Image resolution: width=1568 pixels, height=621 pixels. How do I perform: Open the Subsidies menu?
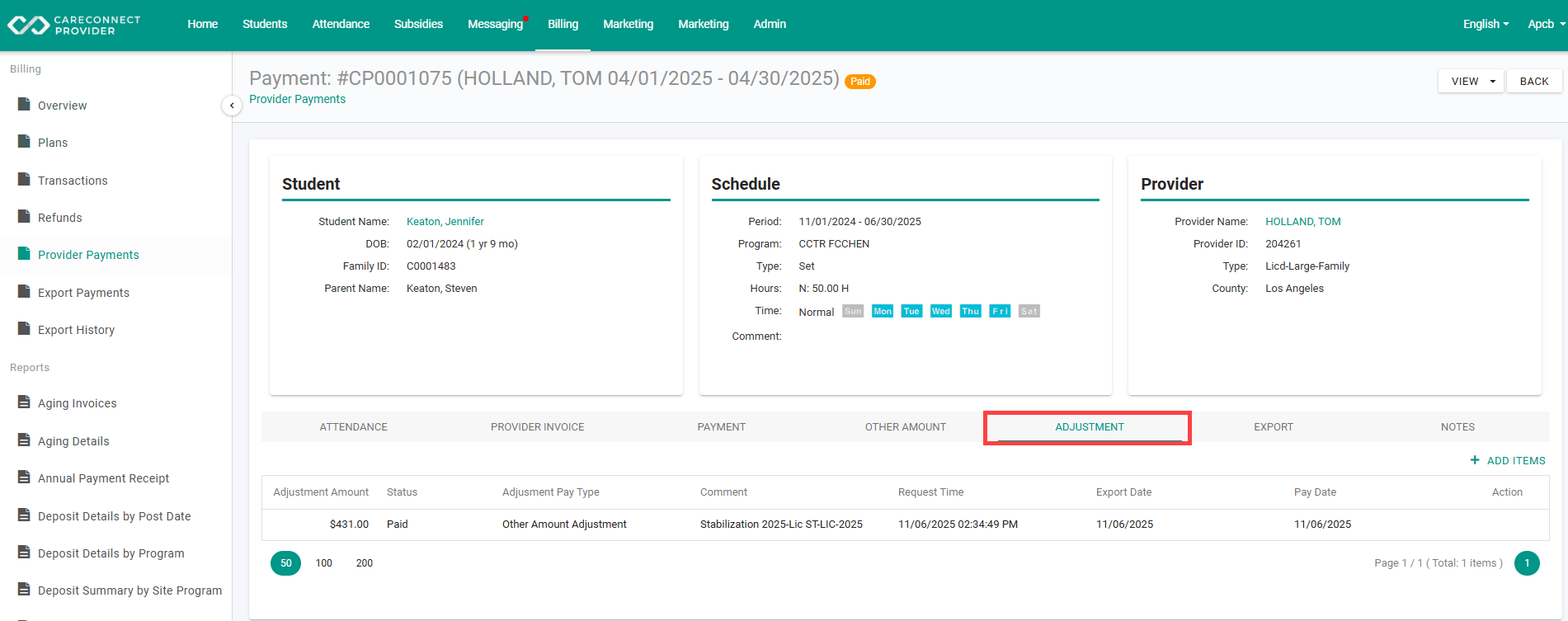[x=418, y=24]
